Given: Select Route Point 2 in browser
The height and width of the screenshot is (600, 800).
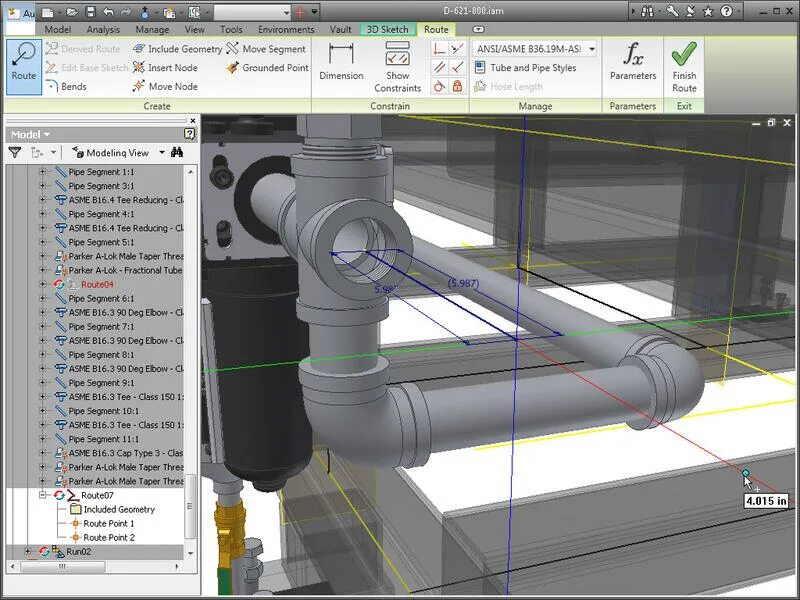Looking at the screenshot, I should 109,538.
